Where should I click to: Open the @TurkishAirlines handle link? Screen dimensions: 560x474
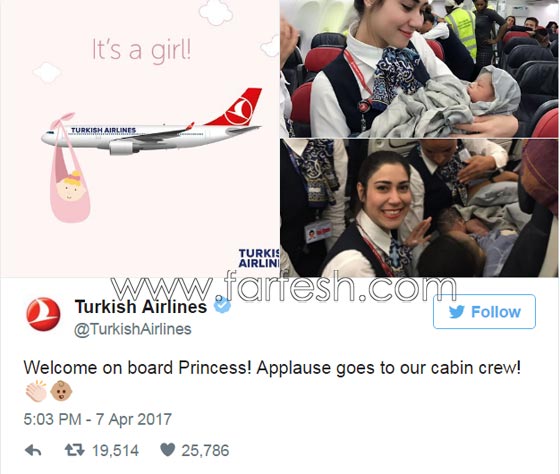pos(132,329)
